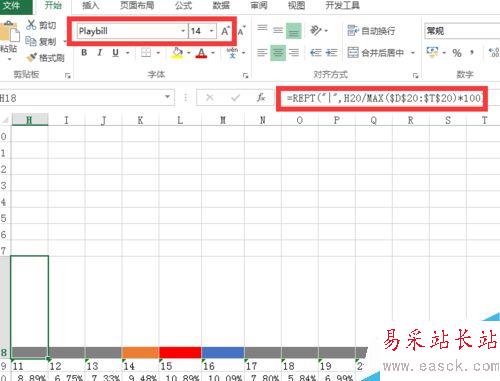Switch to Review (审阅) tab
The width and height of the screenshot is (500, 381).
coord(259,6)
